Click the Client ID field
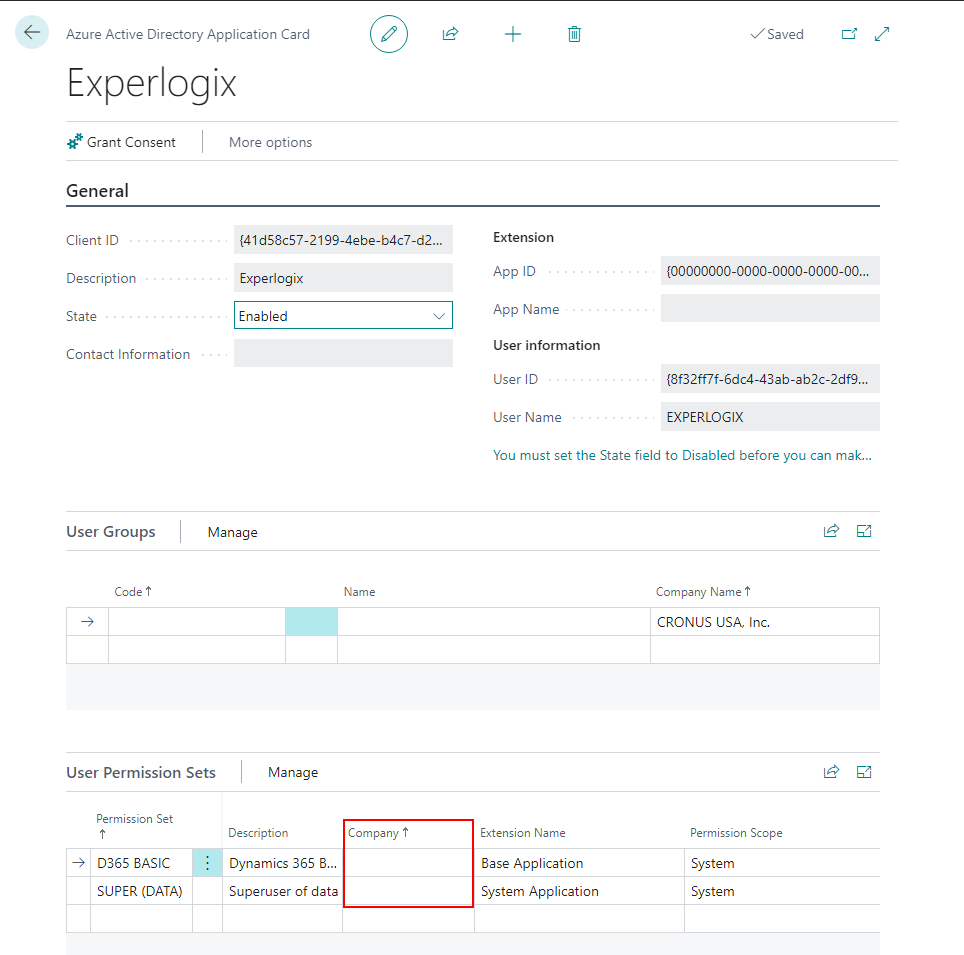The height and width of the screenshot is (955, 964). point(343,240)
